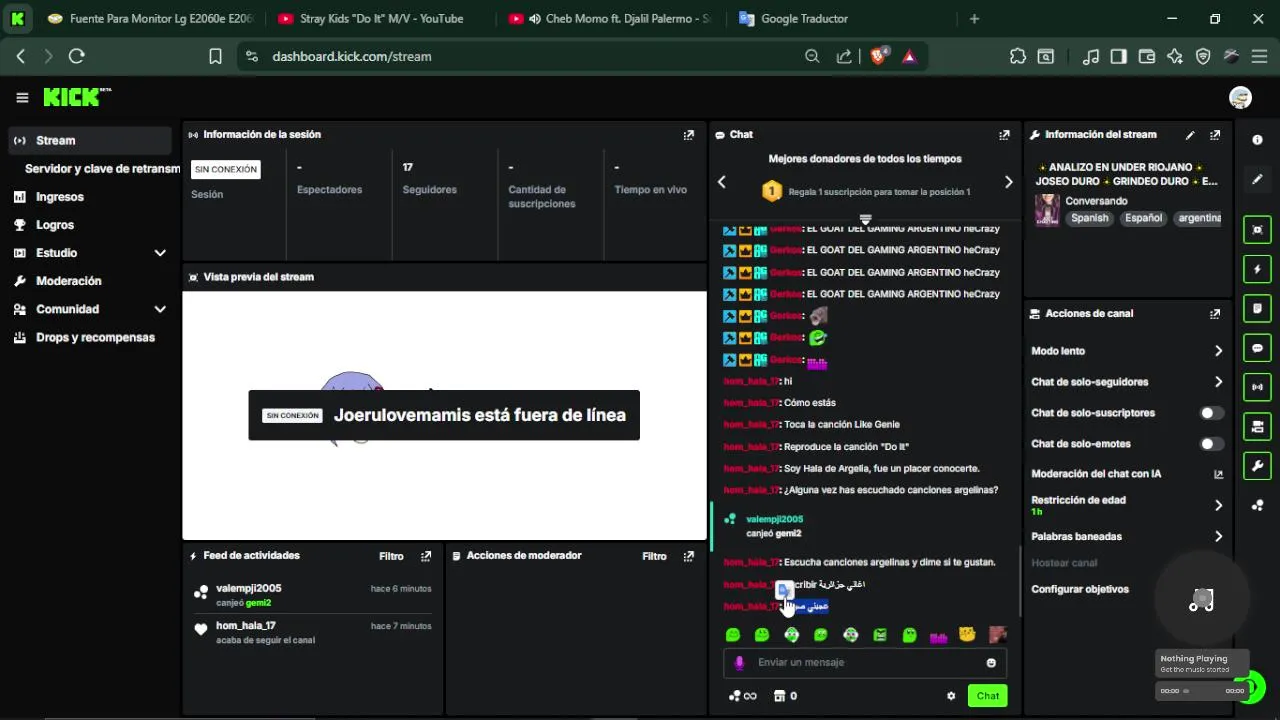Edit stream info with pencil icon

(1190, 134)
